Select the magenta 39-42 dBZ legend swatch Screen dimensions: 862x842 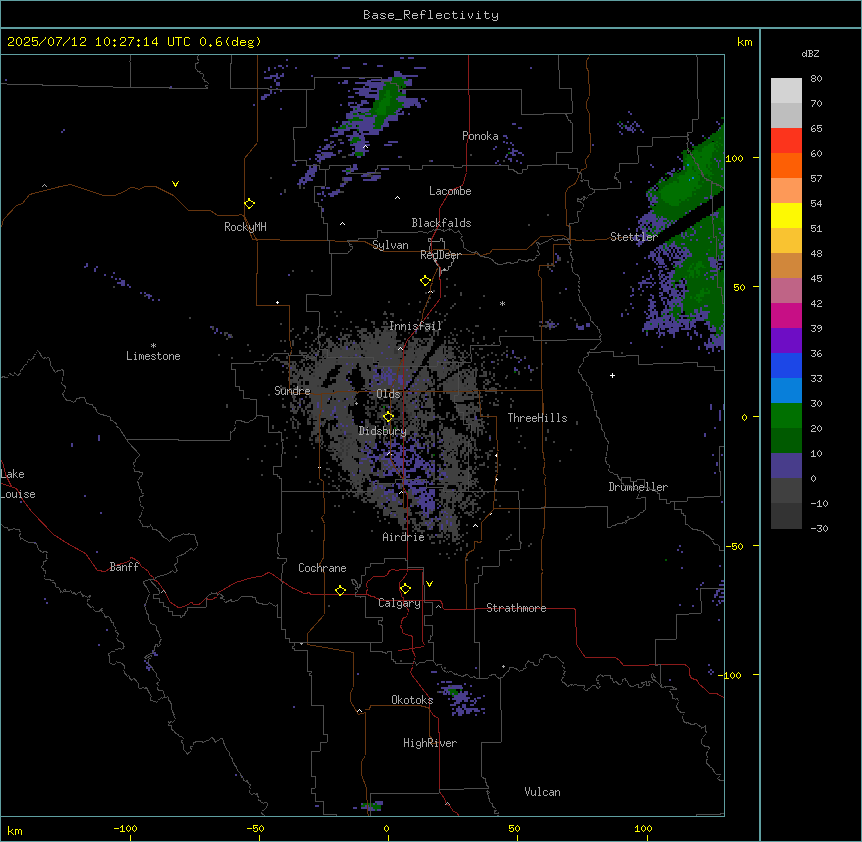point(786,315)
